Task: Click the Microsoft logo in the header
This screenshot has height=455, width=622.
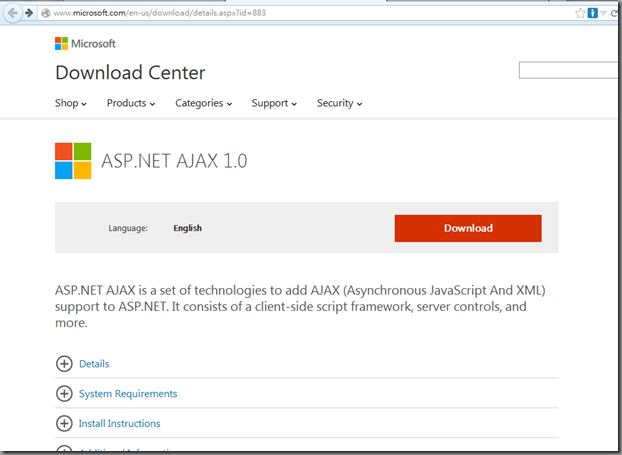Action: (x=85, y=44)
